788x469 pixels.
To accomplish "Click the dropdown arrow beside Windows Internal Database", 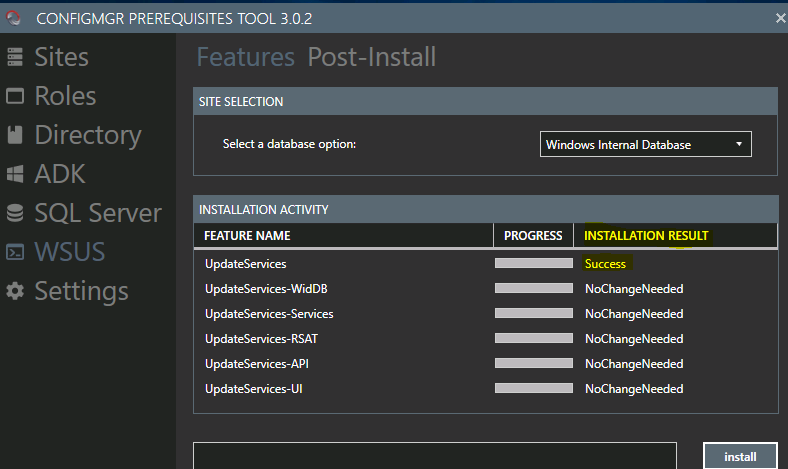I will coord(739,144).
